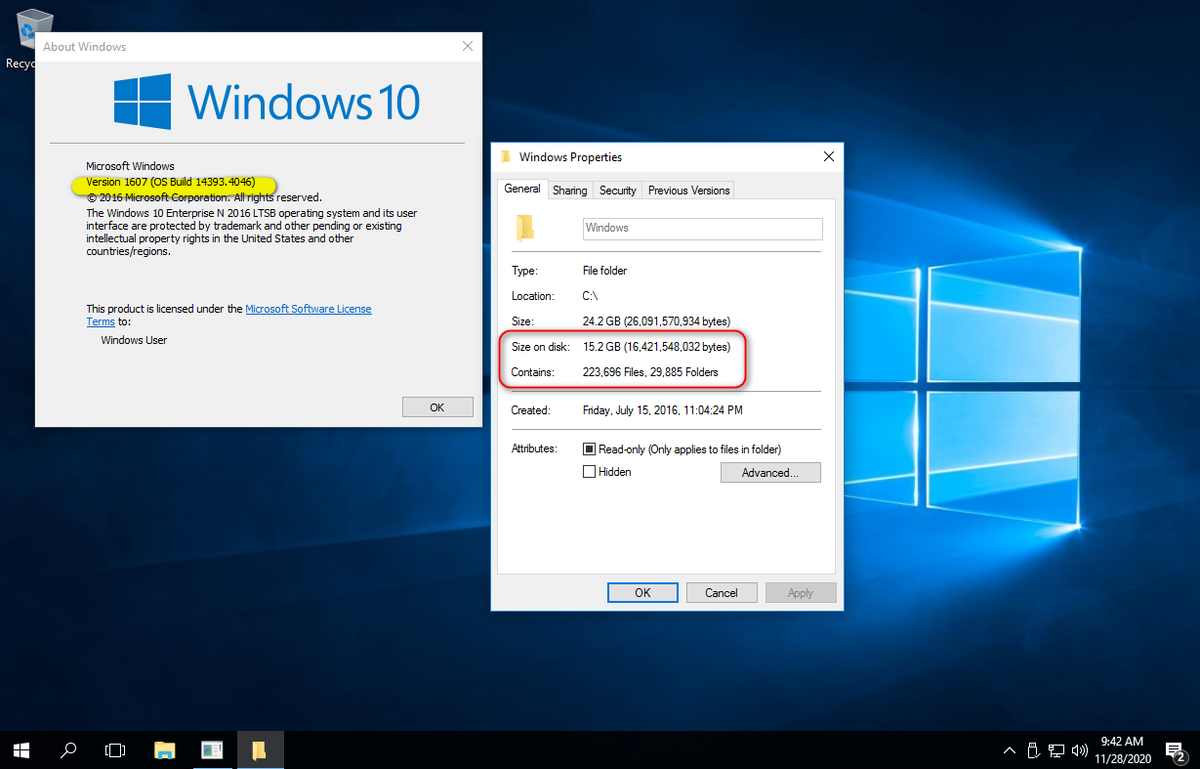Image resolution: width=1200 pixels, height=769 pixels.
Task: Expand hidden icons in the system tray
Action: point(1009,750)
